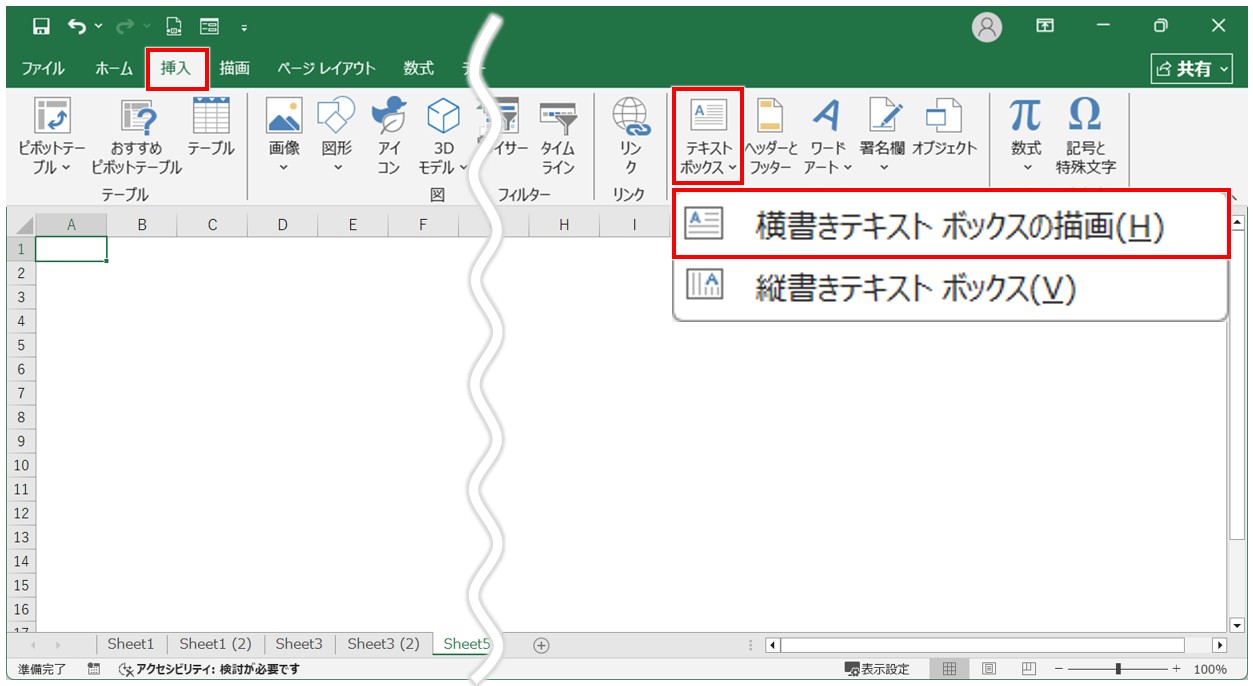Insert a タイムライン filter
This screenshot has height=686, width=1253.
tap(558, 136)
